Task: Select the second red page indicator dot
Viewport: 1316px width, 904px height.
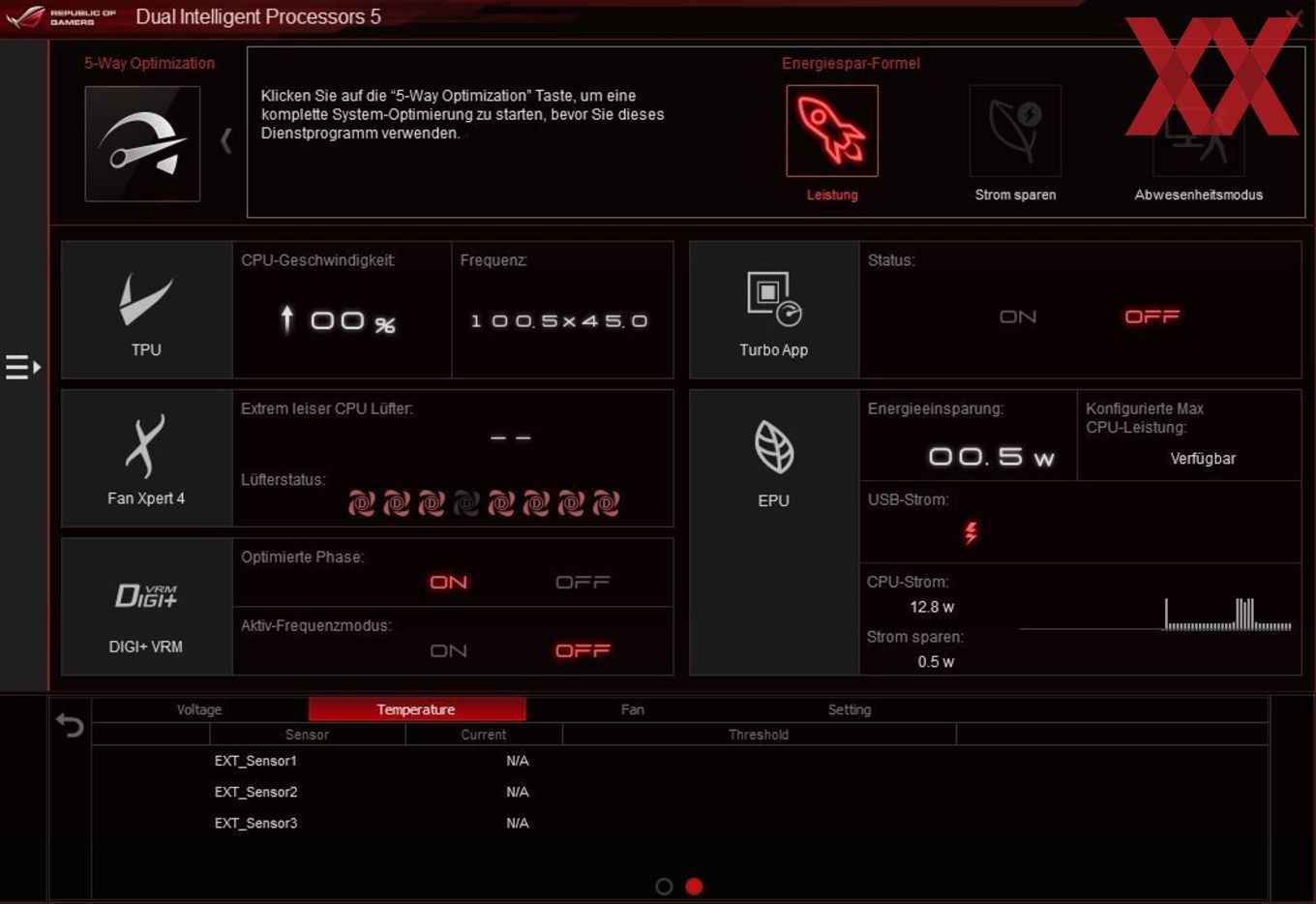Action: [694, 887]
